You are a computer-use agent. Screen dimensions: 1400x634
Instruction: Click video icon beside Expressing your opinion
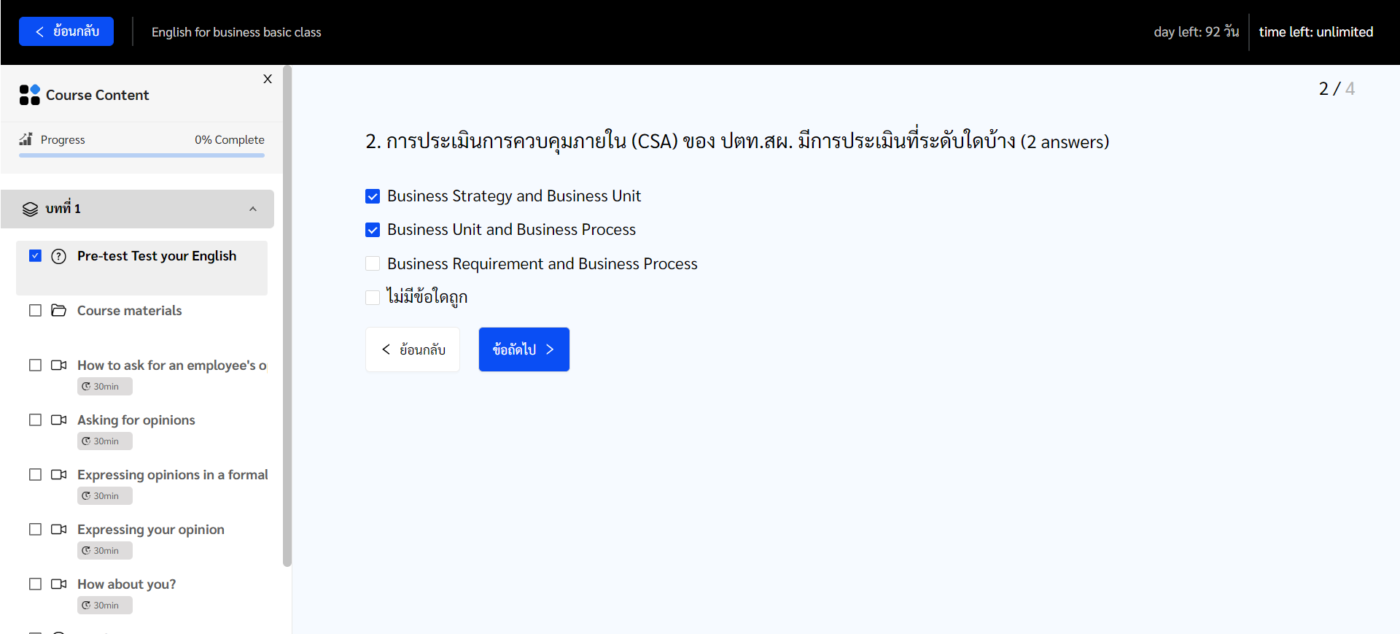59,530
